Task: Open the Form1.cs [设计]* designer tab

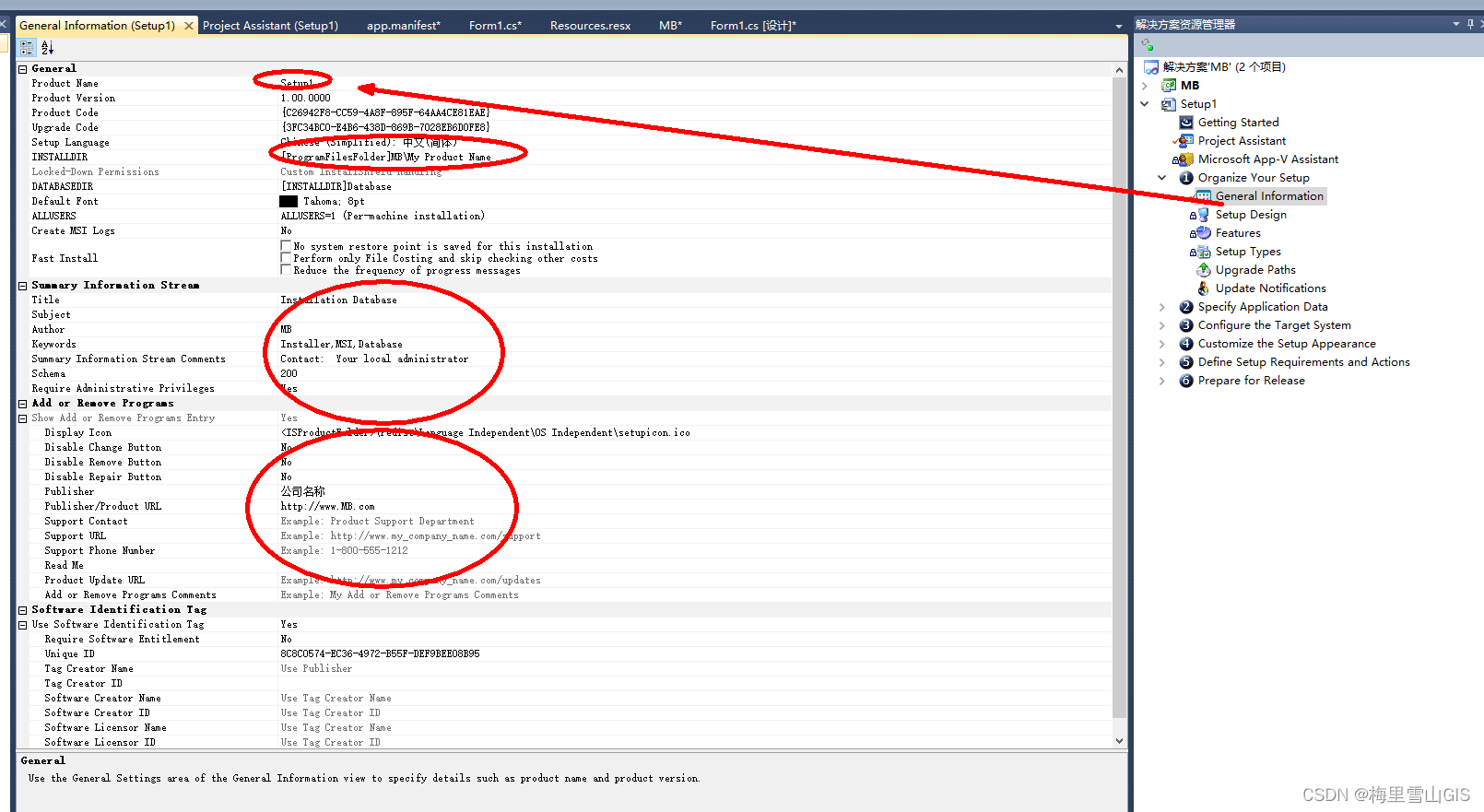Action: tap(753, 26)
